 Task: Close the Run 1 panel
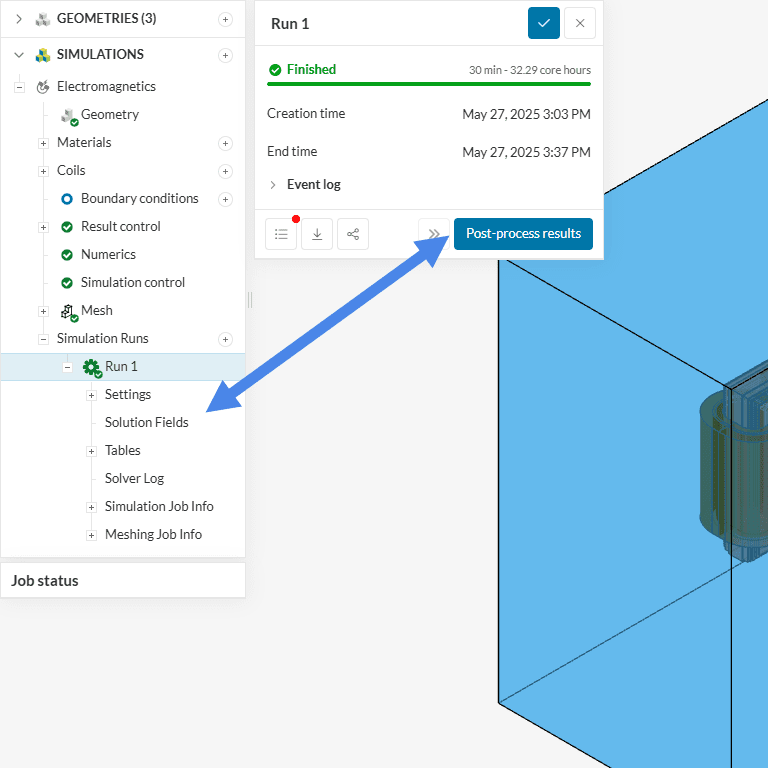580,23
